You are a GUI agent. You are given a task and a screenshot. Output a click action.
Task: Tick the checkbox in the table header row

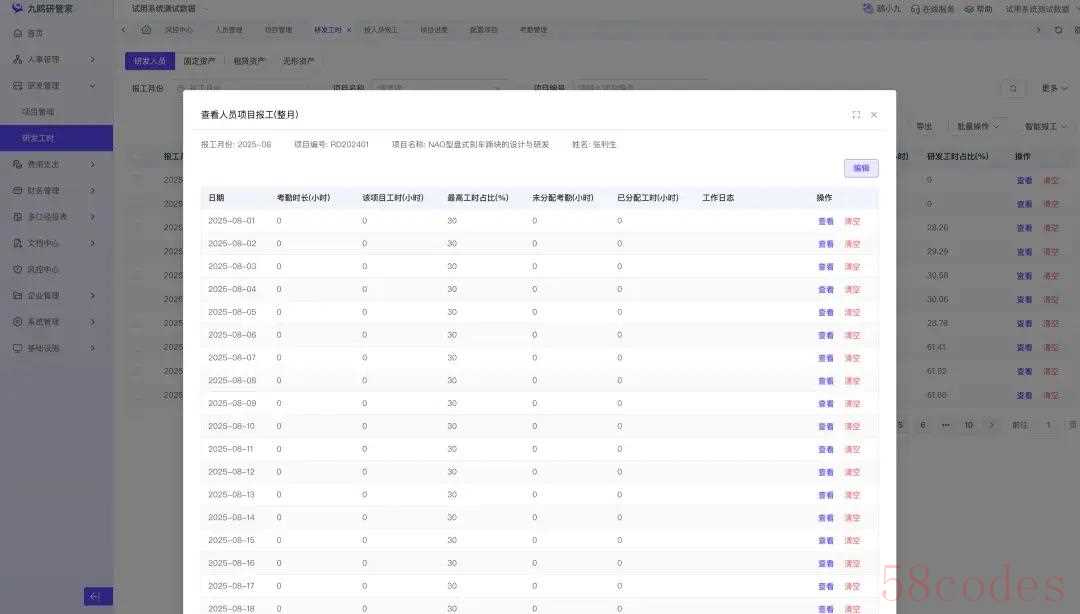(136, 157)
